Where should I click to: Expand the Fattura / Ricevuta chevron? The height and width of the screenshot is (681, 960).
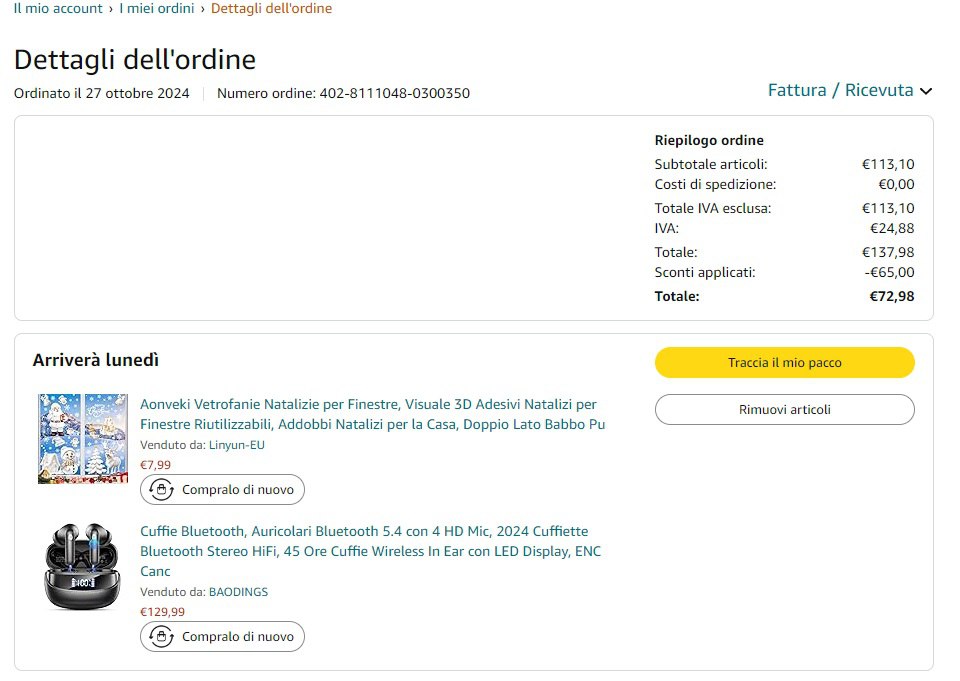[926, 91]
